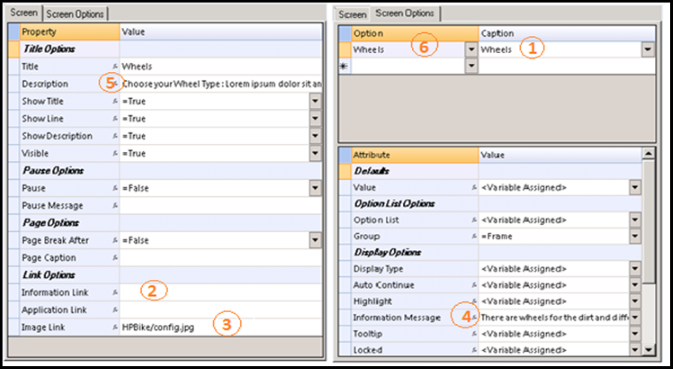
Task: Open the Pause value dropdown
Action: tap(315, 188)
